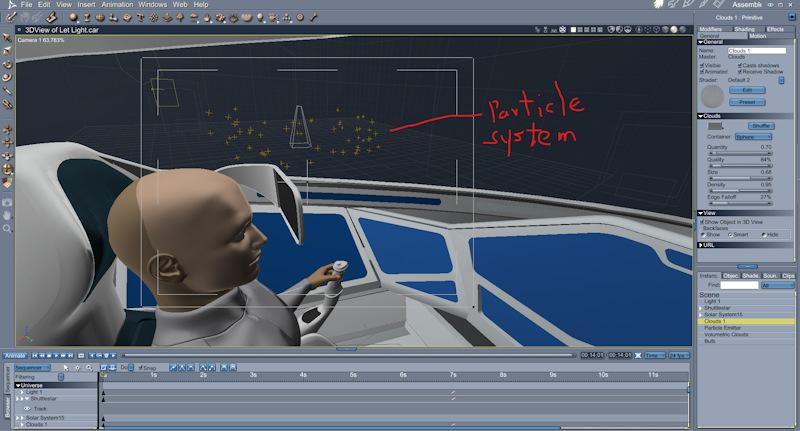
Task: Click the Edge Falloff slider
Action: coord(740,203)
